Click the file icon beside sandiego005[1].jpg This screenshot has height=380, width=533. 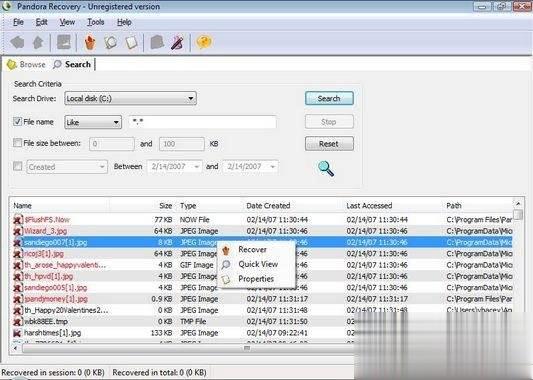coord(18,288)
